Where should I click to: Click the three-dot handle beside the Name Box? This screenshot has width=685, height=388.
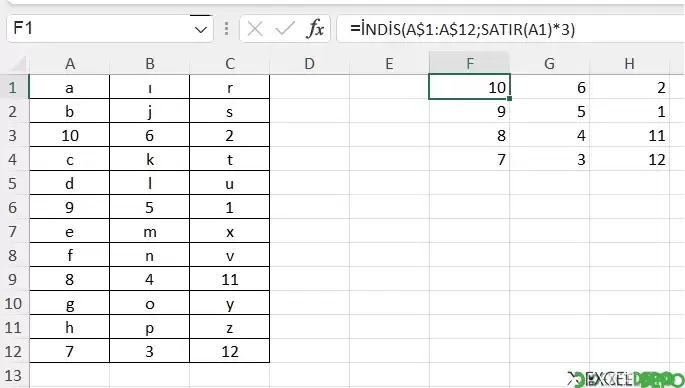pos(226,29)
